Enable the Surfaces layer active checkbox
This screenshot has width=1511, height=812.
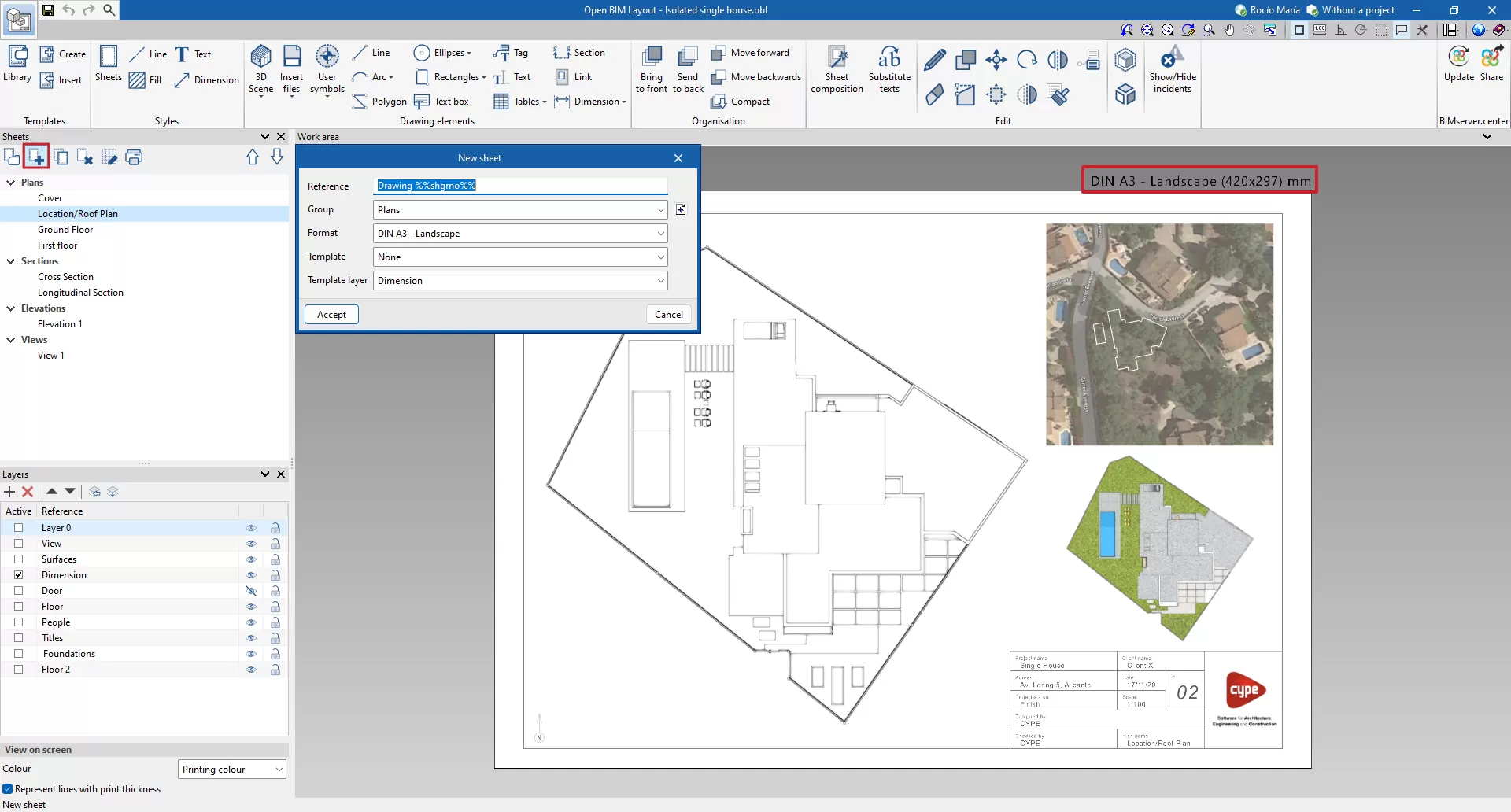click(19, 559)
